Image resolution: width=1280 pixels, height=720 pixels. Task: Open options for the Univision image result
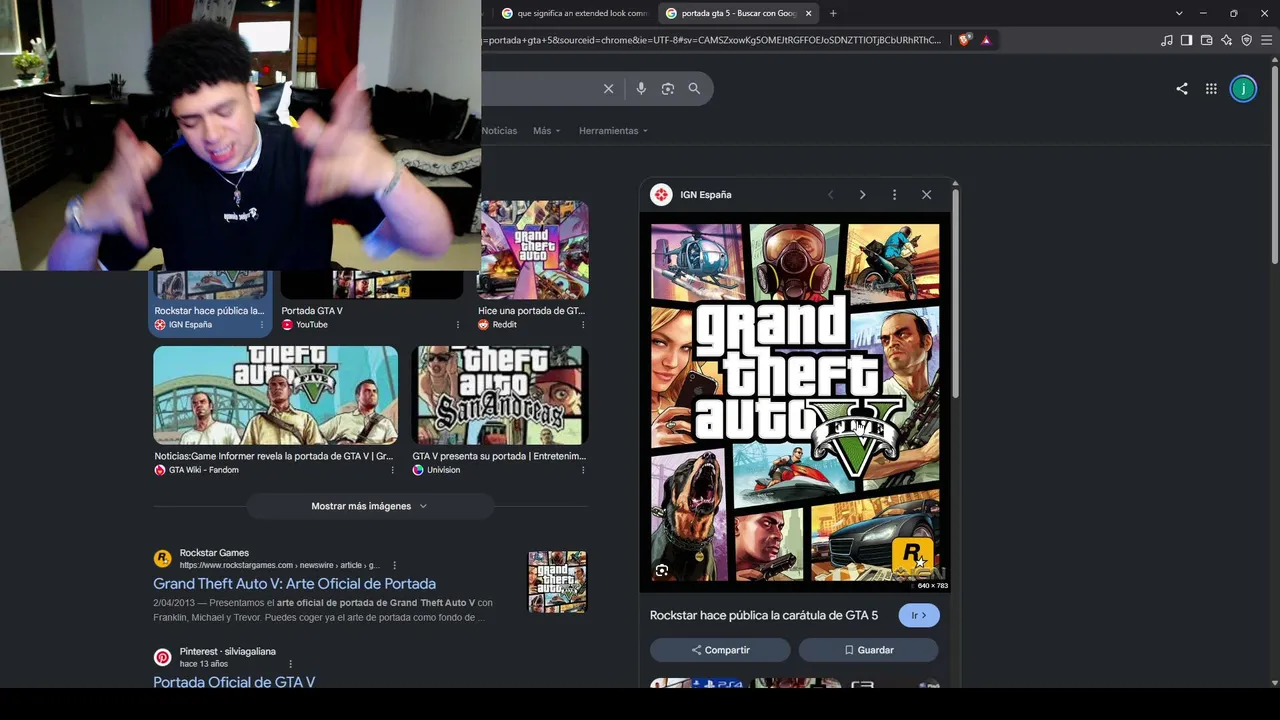(583, 470)
